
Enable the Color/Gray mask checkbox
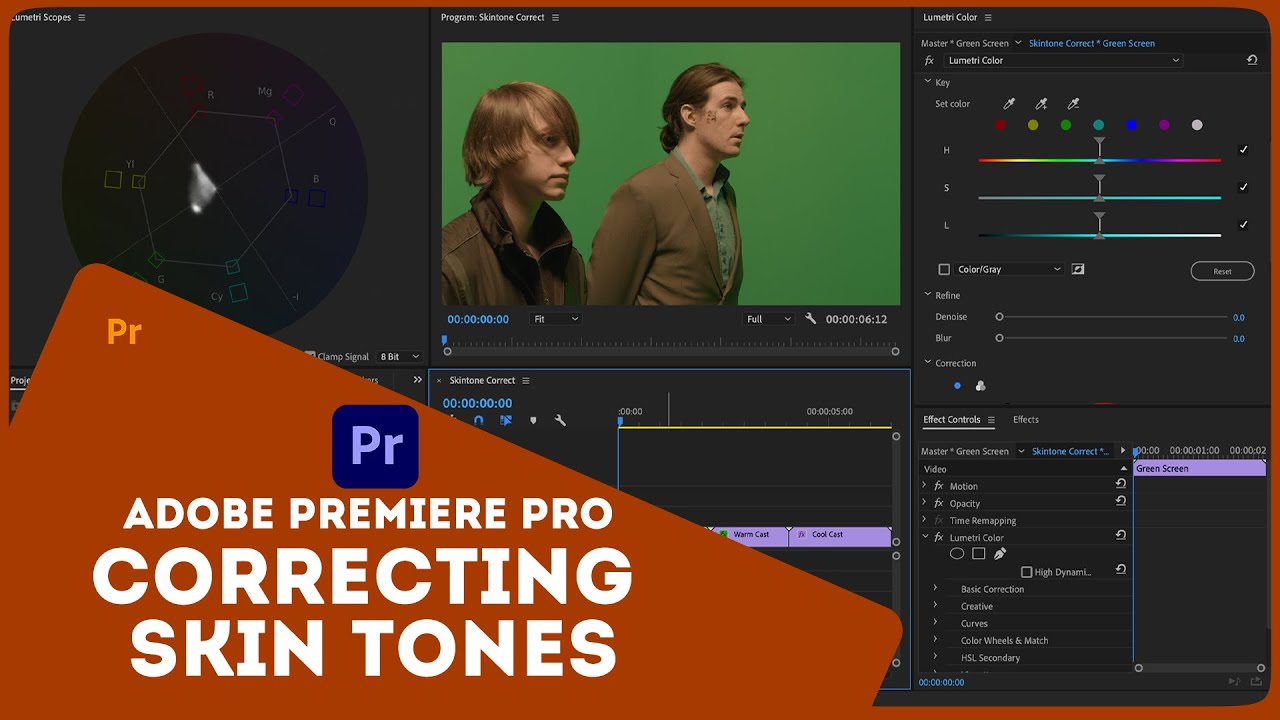tap(944, 269)
